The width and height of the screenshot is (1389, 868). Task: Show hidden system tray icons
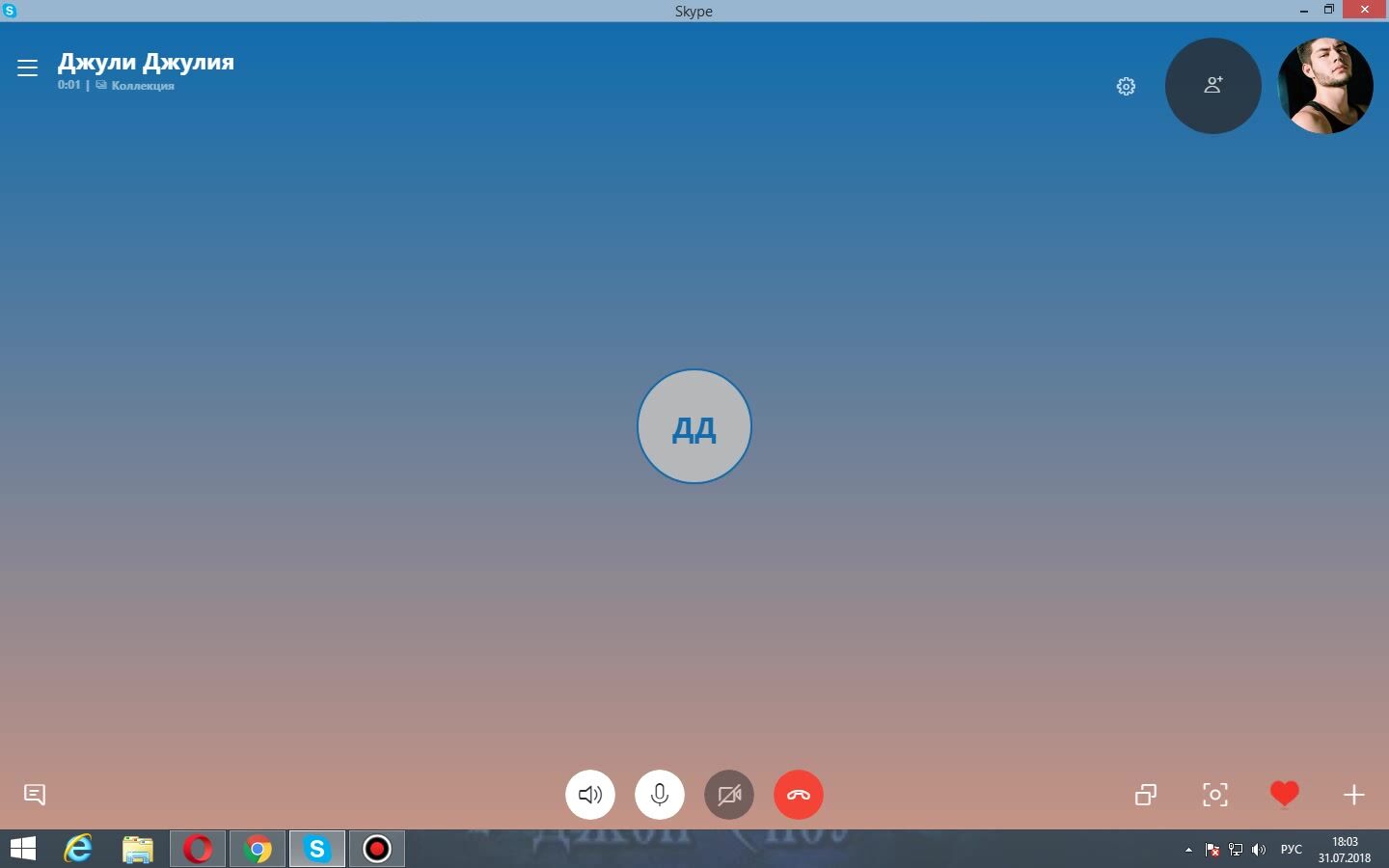point(1187,850)
